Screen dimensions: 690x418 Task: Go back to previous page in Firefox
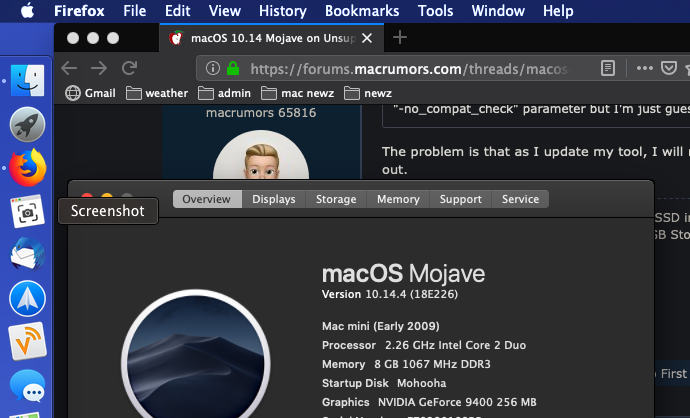pos(69,68)
